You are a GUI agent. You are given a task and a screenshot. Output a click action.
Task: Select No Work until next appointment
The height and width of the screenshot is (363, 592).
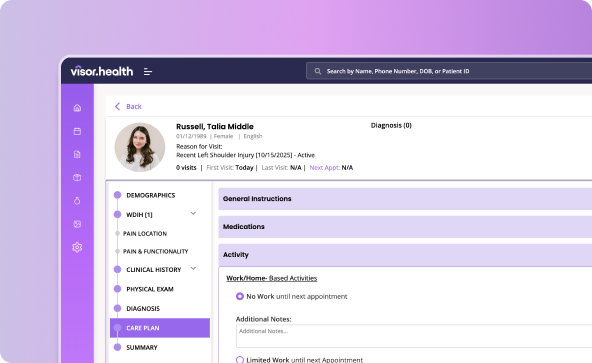[x=240, y=297]
